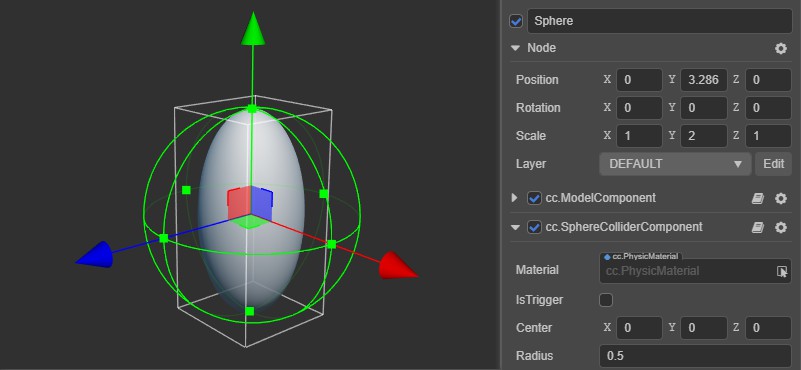801x370 pixels.
Task: Open the Layer DEFAULT dropdown
Action: click(675, 164)
